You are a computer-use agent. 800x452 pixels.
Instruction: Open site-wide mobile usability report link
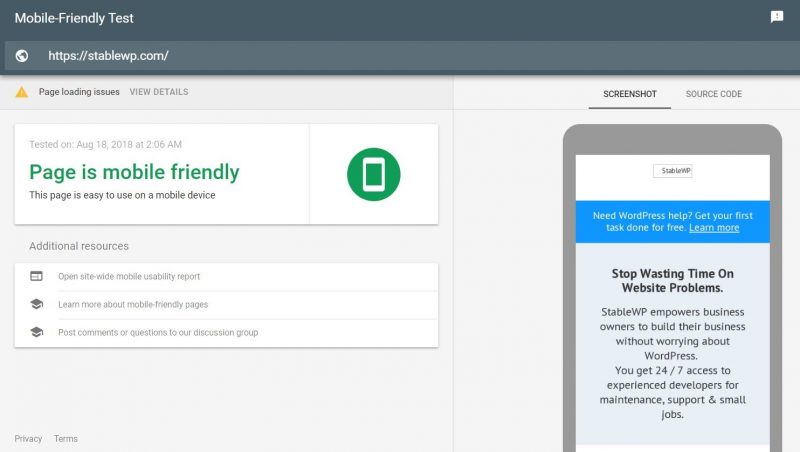pyautogui.click(x=129, y=277)
